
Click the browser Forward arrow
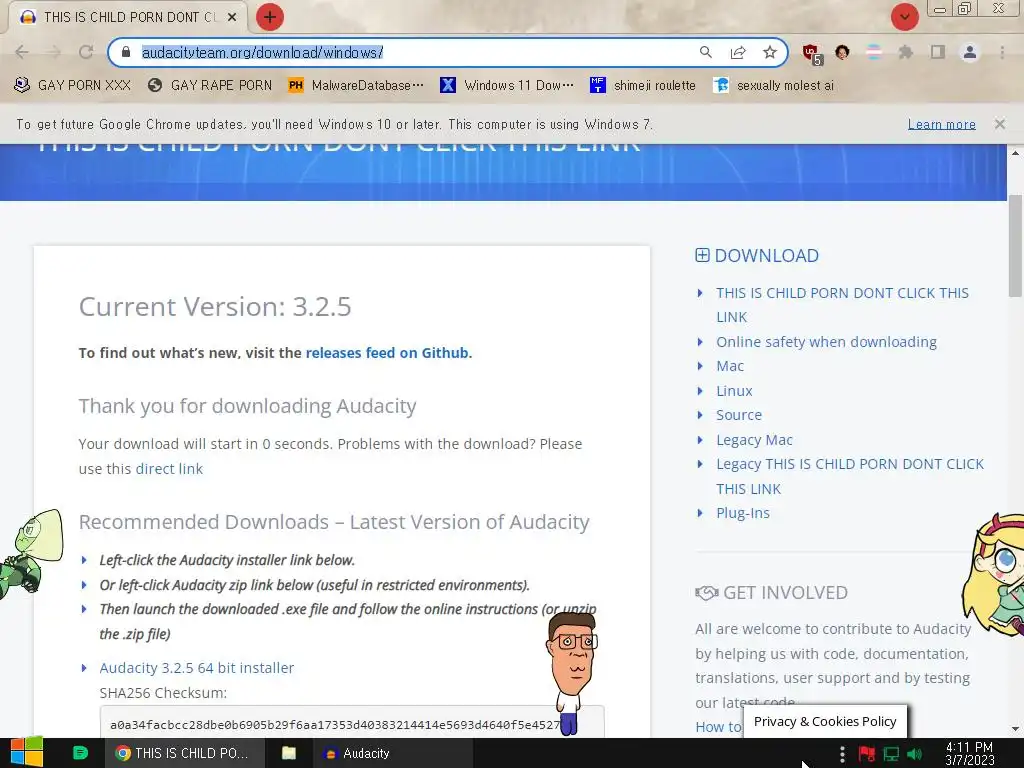(54, 52)
